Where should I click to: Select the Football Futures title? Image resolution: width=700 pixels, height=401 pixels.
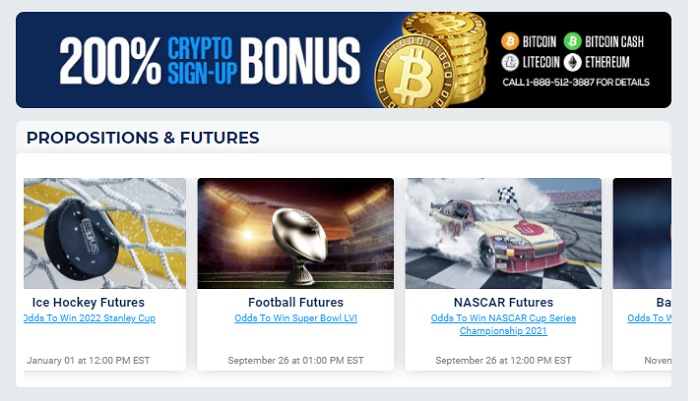[x=295, y=302]
